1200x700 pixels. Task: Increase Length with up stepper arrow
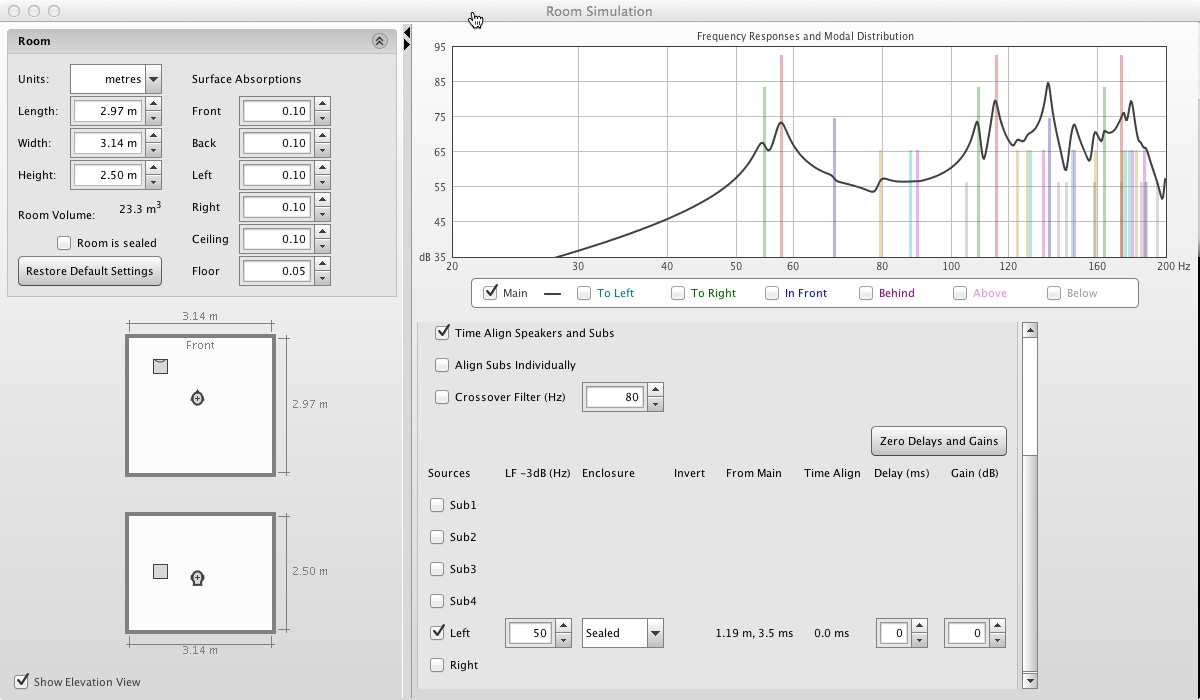pyautogui.click(x=153, y=104)
